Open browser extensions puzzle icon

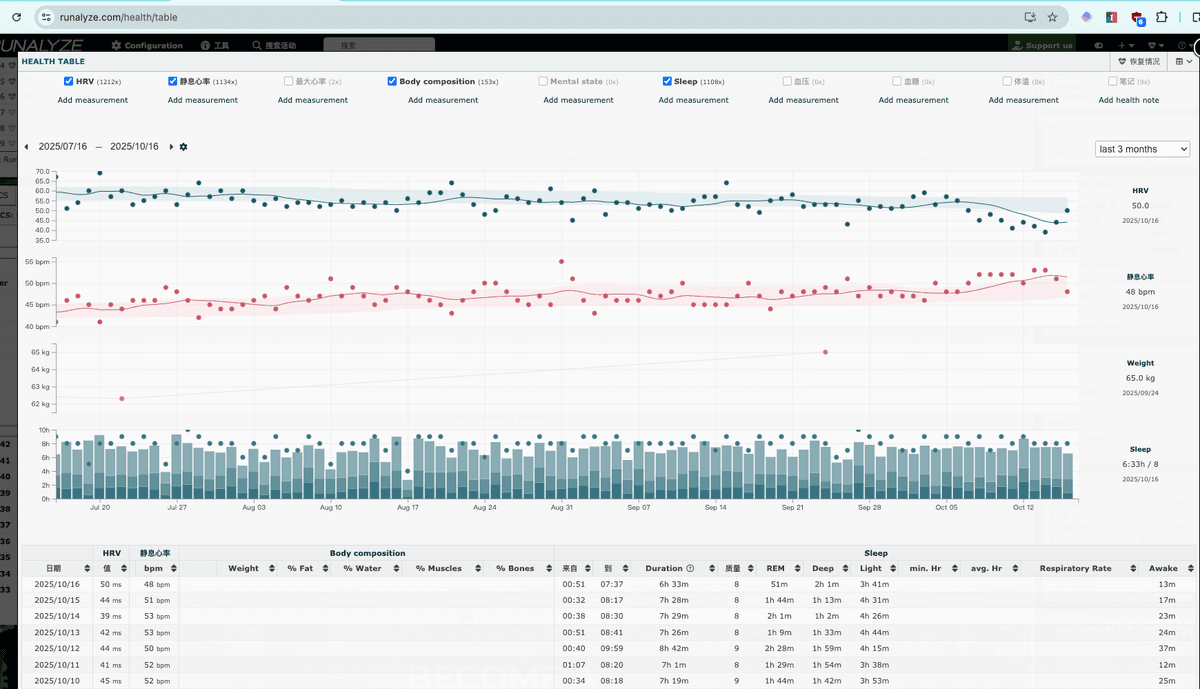tap(1162, 17)
